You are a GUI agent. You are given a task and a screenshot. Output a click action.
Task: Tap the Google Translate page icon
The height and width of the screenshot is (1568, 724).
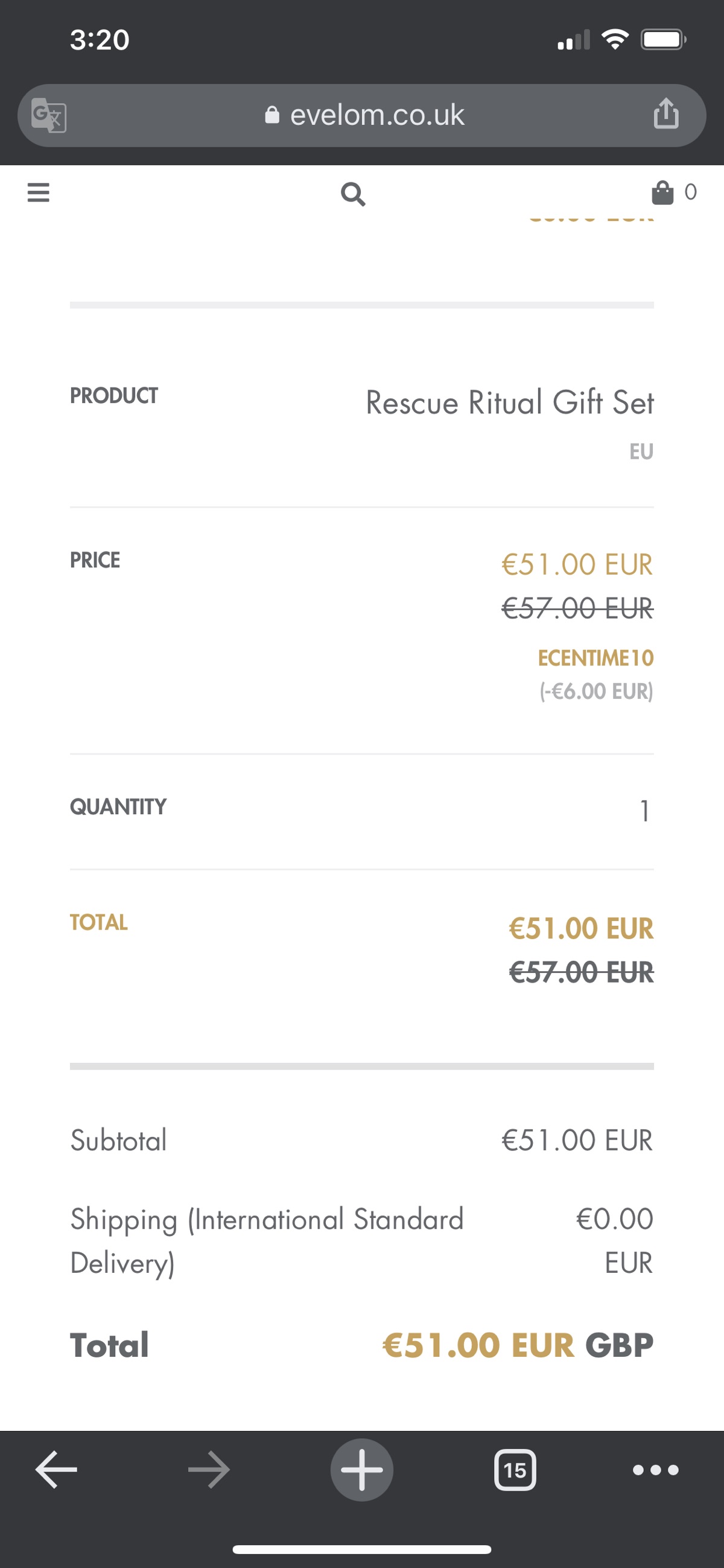(x=49, y=115)
